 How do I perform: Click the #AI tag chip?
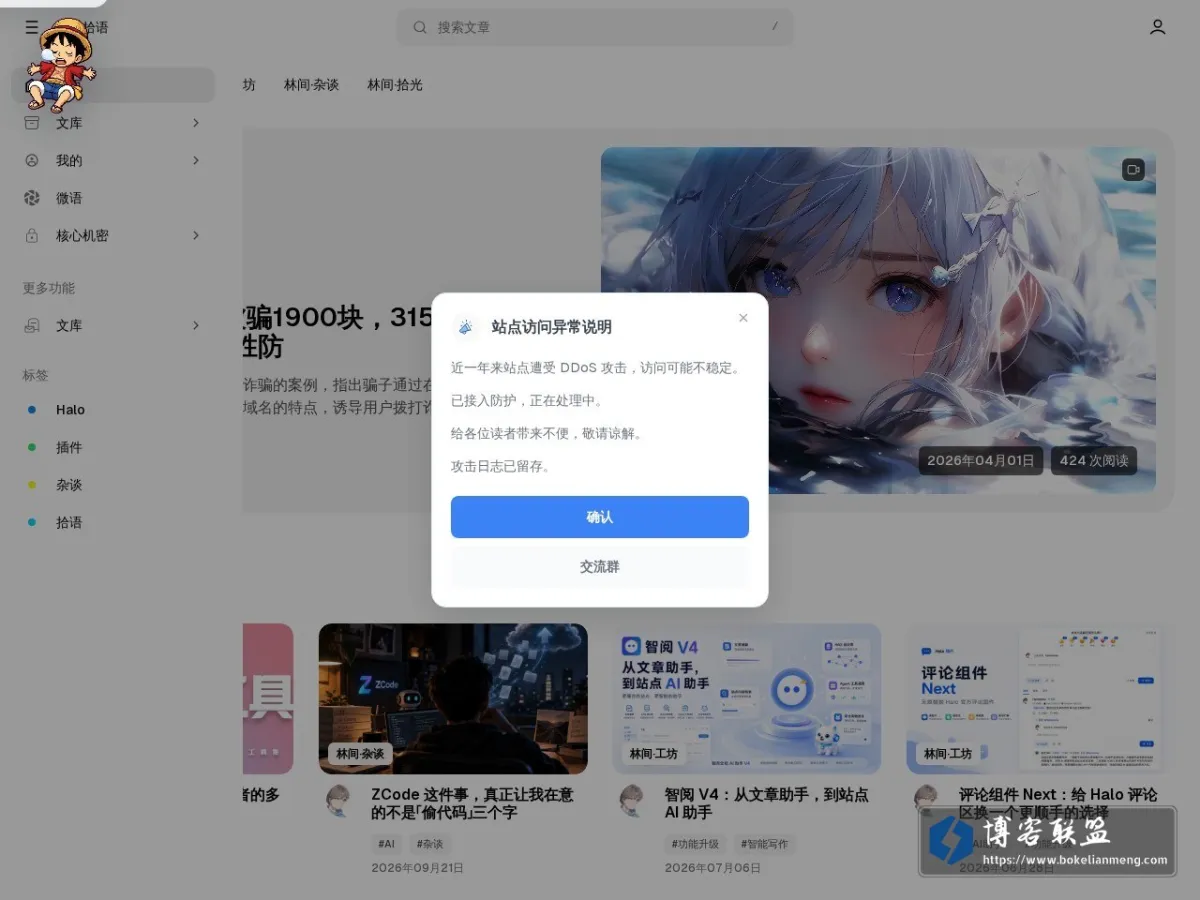pos(387,844)
